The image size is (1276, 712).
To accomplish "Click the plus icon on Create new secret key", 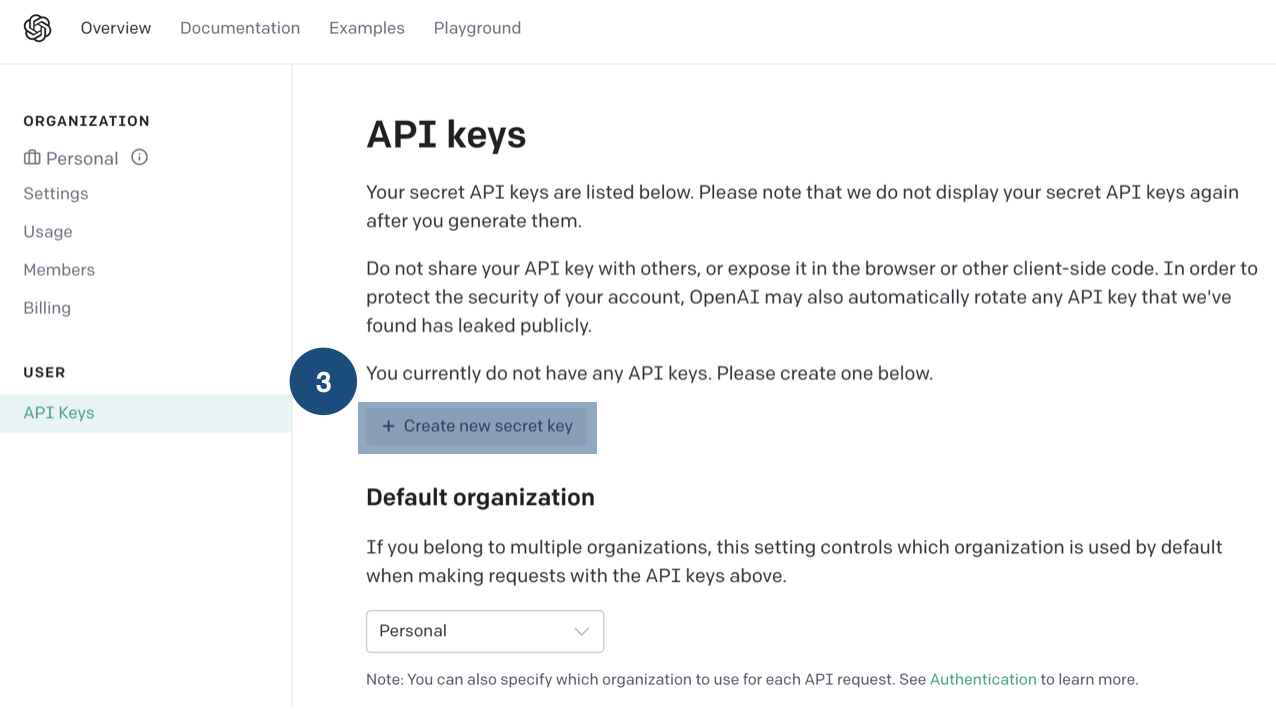I will pyautogui.click(x=388, y=426).
